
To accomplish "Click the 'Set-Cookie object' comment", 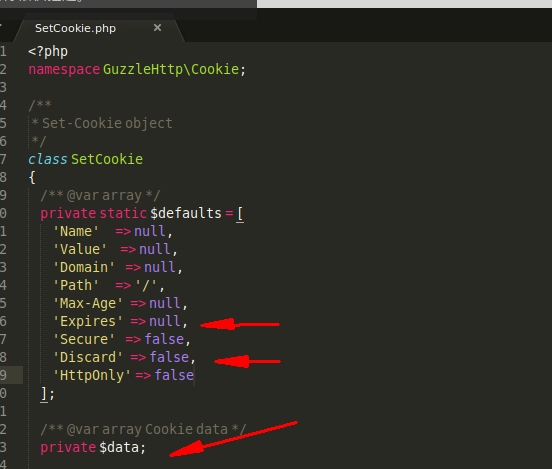I will coord(107,123).
